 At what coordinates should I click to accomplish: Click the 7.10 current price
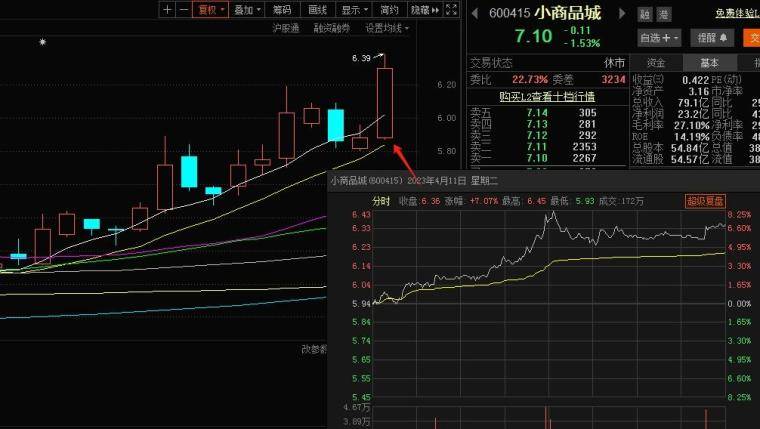click(533, 36)
